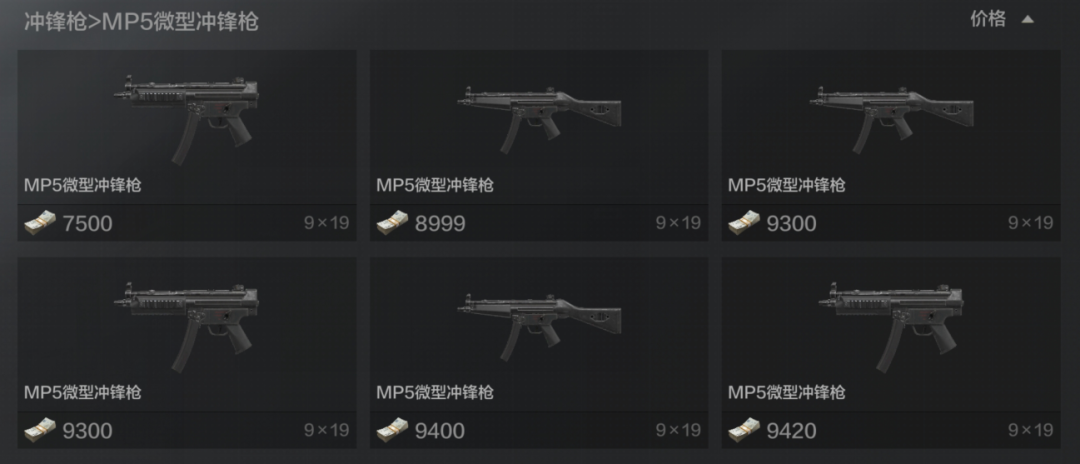Image resolution: width=1080 pixels, height=464 pixels.
Task: Click the money stack icon next to 9400
Action: point(393,430)
